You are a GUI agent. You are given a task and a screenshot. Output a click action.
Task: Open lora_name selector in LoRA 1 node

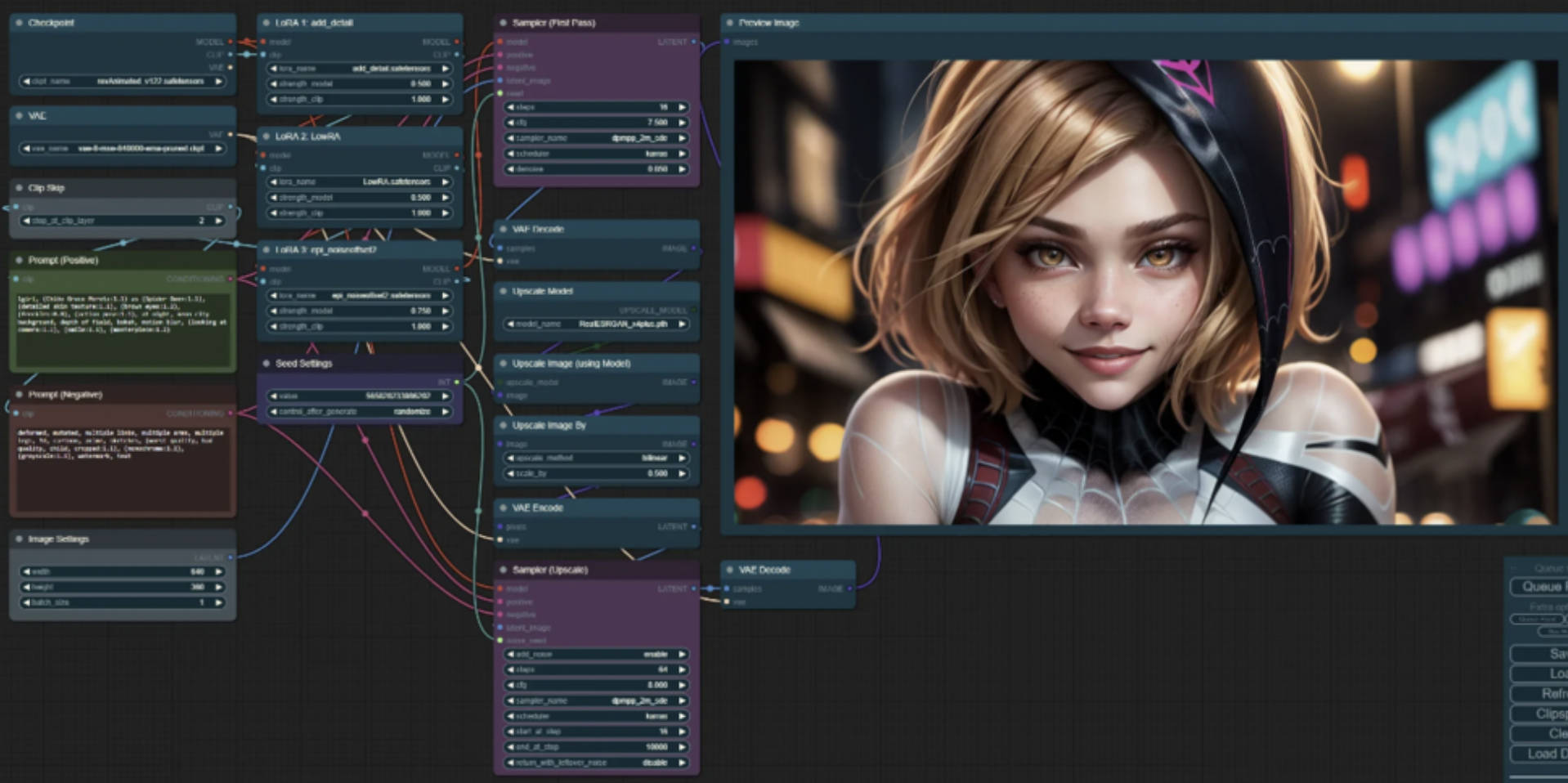pyautogui.click(x=360, y=69)
